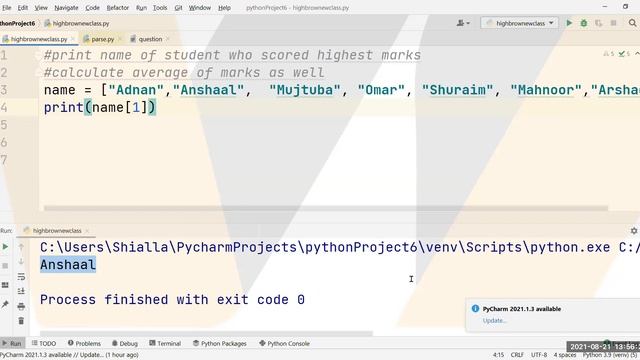This screenshot has width=640, height=360.
Task: Print the Run console output
Action: coord(21,306)
